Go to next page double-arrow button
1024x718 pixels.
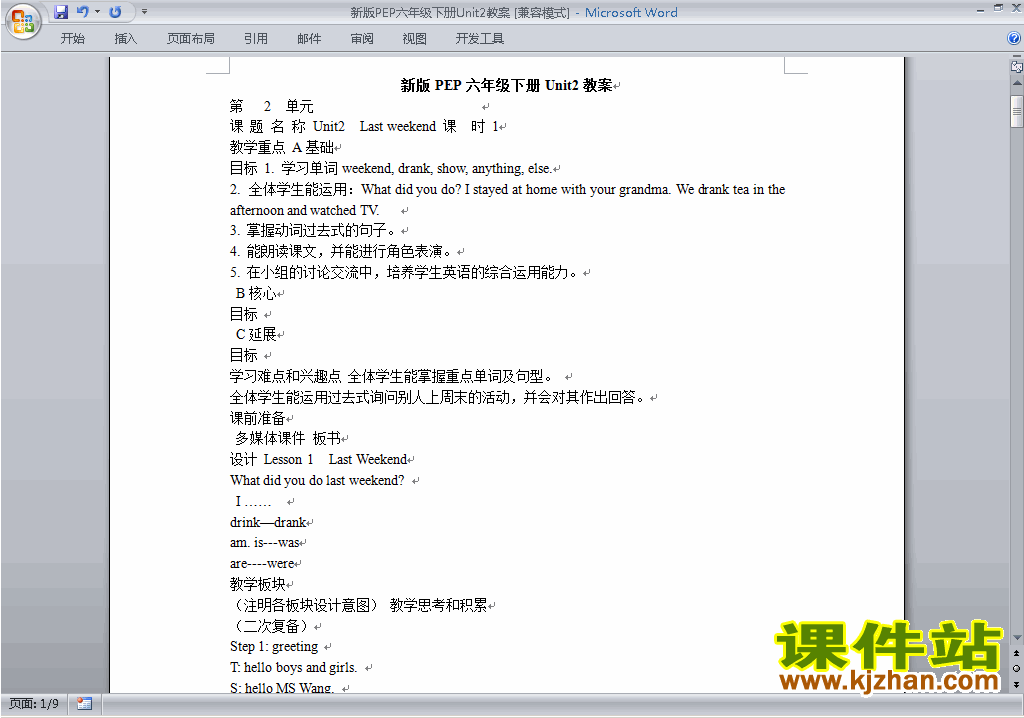(1016, 684)
